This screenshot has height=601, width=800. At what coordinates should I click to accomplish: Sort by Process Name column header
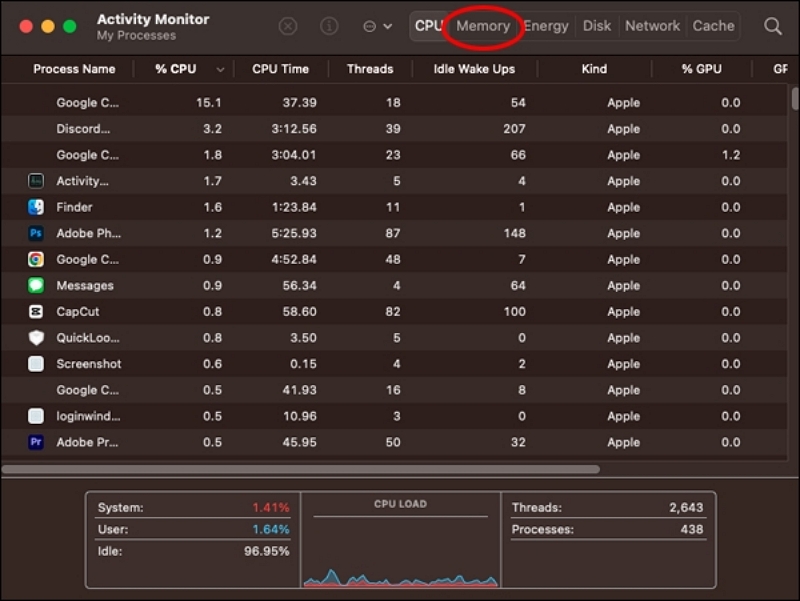[x=74, y=69]
